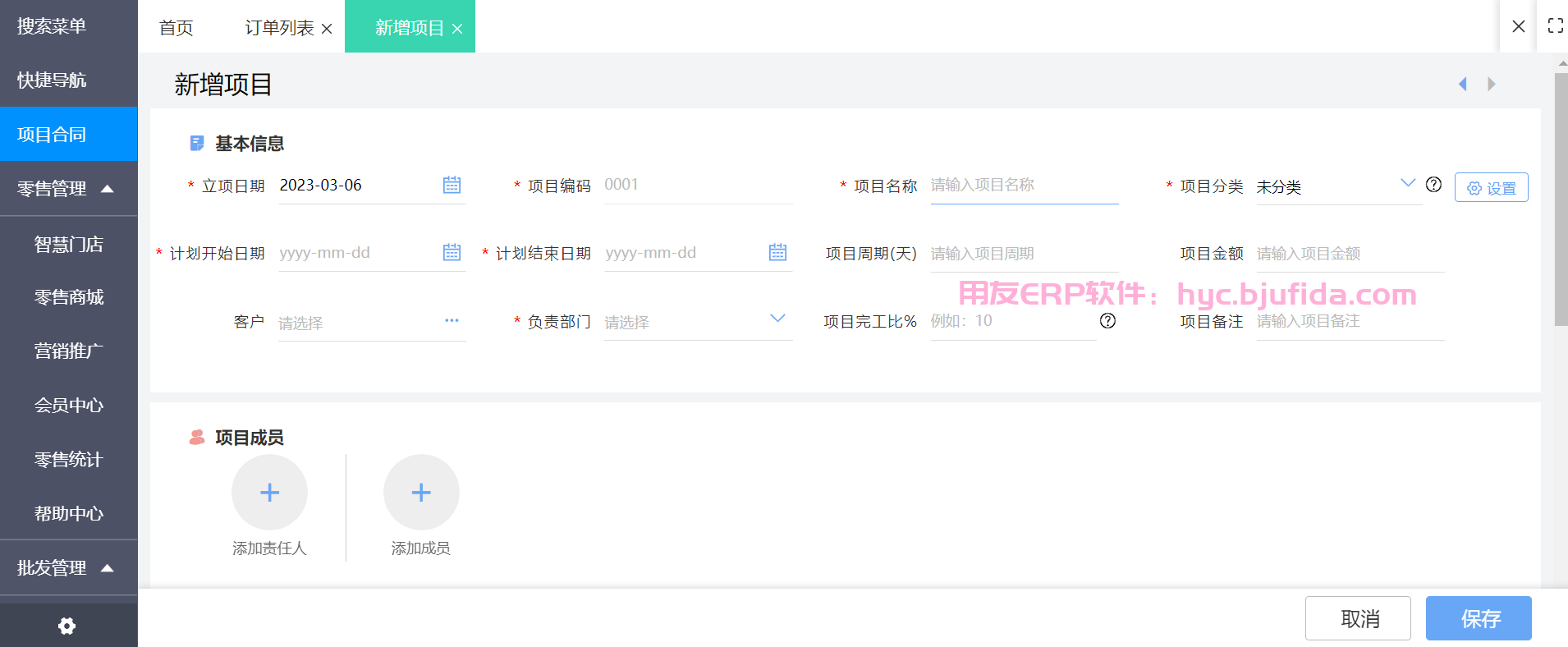The height and width of the screenshot is (647, 1568).
Task: Open calendar picker for 计划结束日期
Action: coord(777,252)
